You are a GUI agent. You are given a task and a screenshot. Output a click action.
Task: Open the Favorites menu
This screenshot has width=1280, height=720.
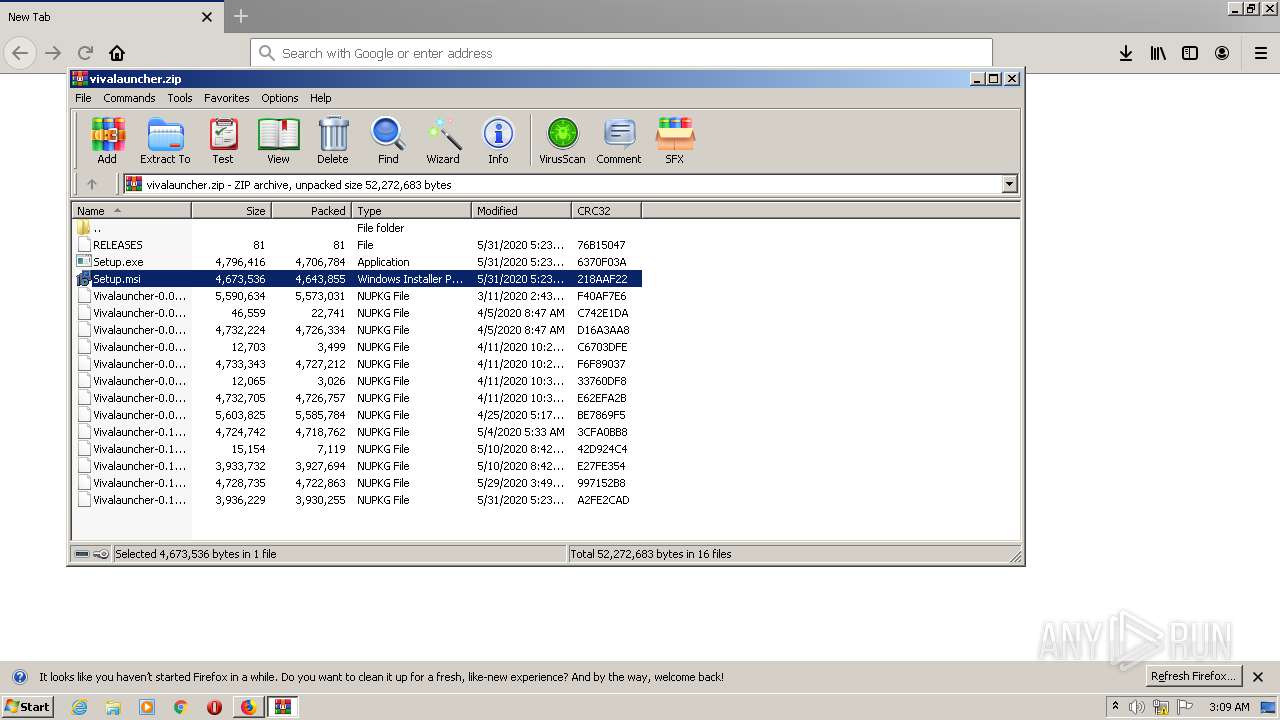click(227, 98)
